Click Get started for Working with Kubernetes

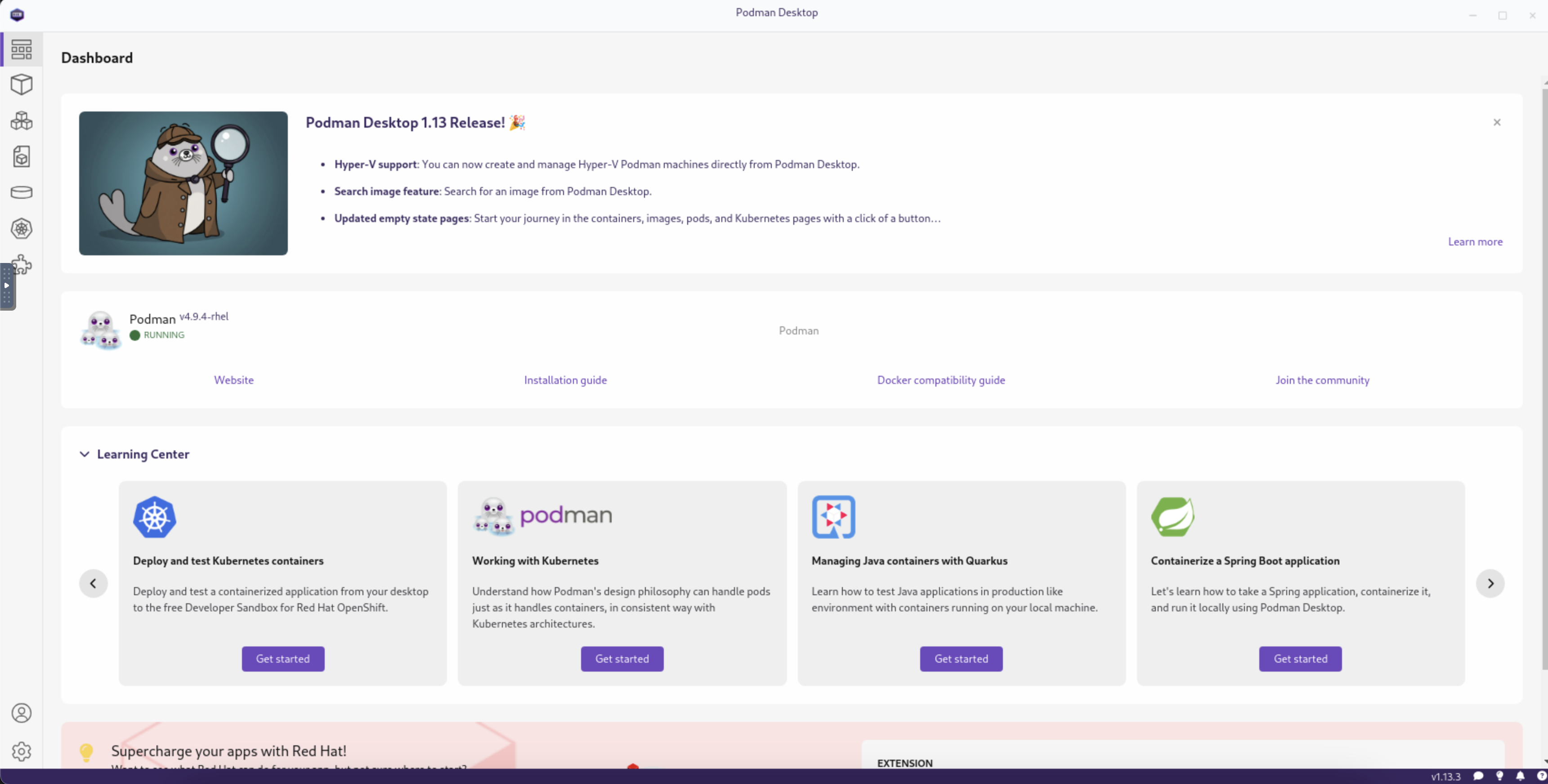[x=622, y=659]
